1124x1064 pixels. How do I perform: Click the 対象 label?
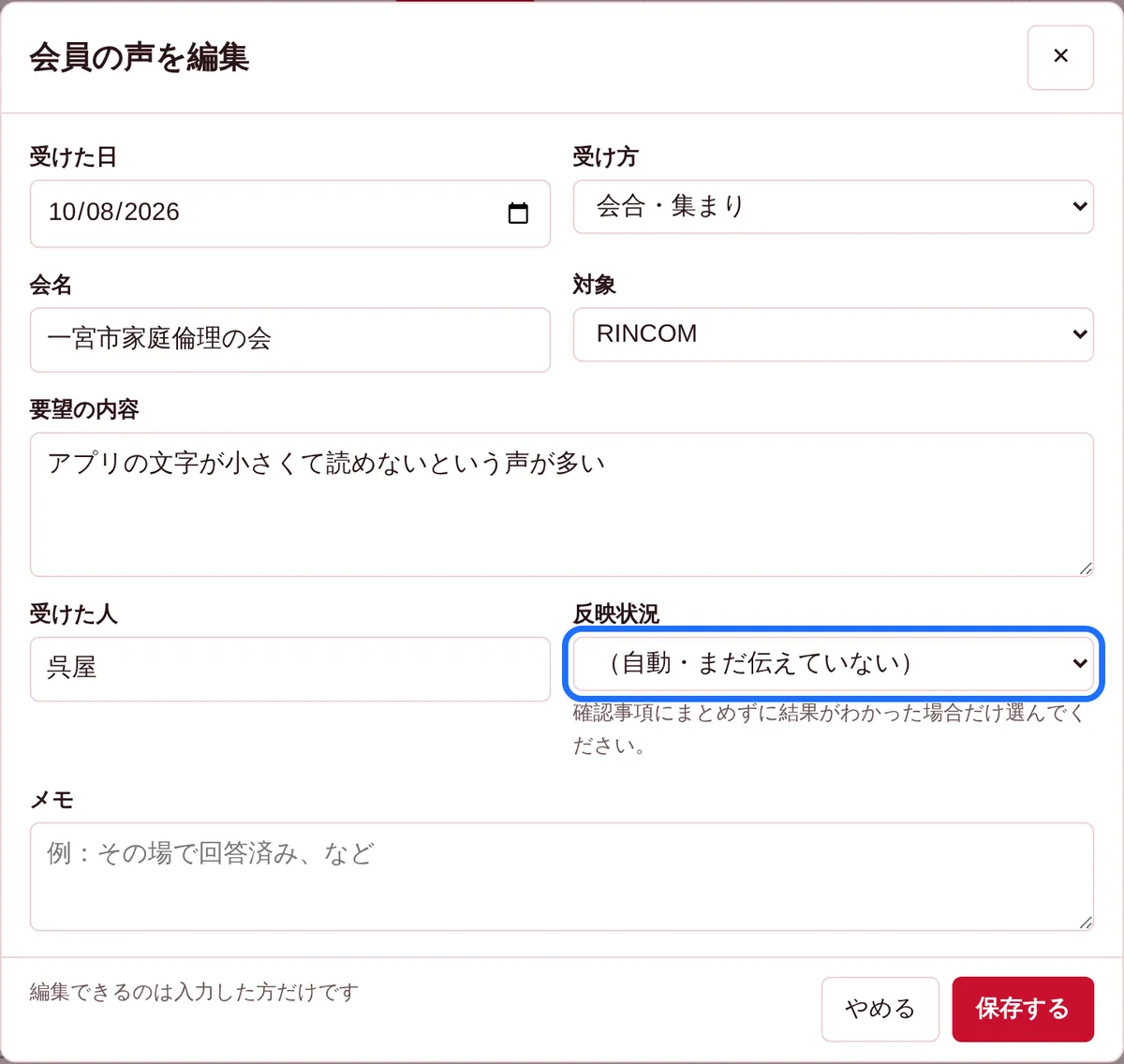pos(595,285)
